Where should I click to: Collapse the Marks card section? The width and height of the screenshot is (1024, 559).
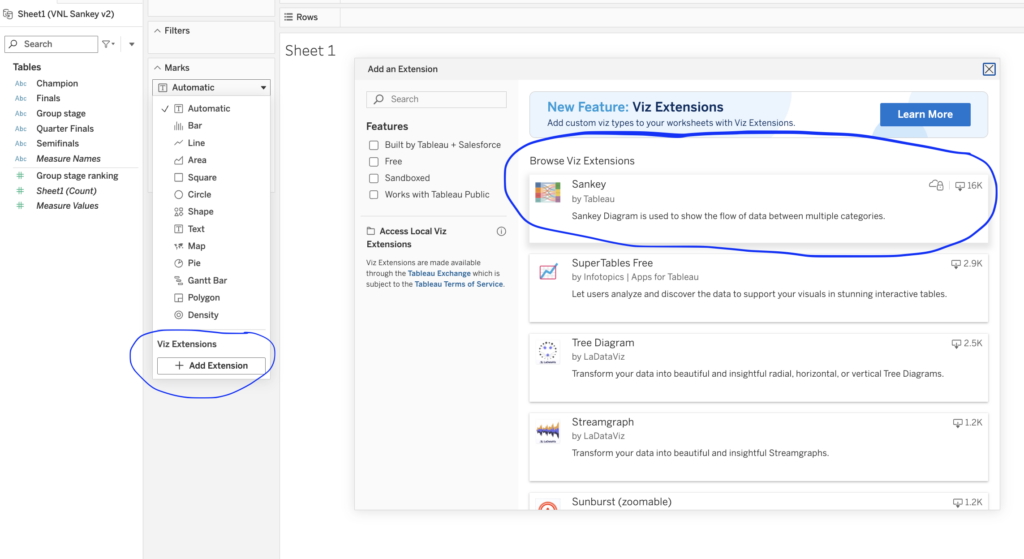[x=157, y=67]
